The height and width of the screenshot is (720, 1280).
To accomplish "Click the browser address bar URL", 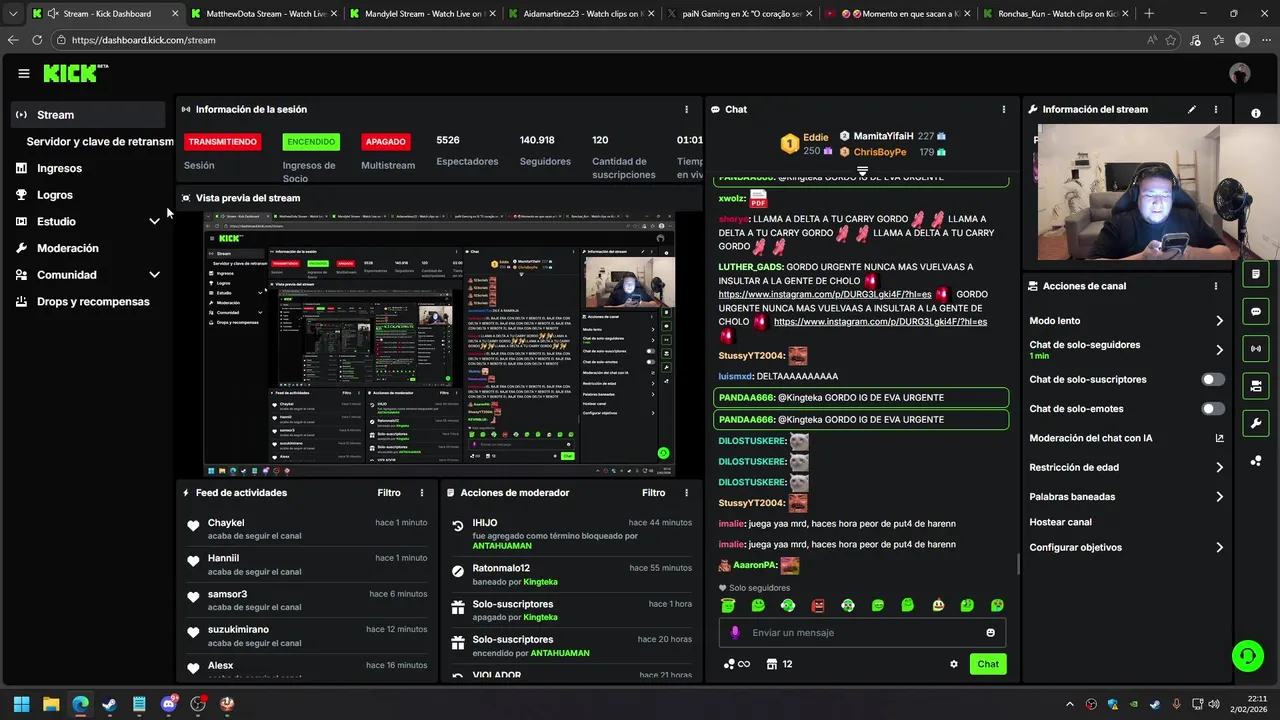I will point(143,40).
